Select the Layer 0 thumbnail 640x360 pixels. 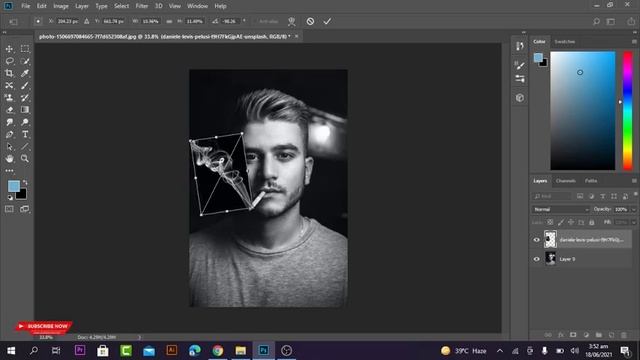(x=550, y=259)
